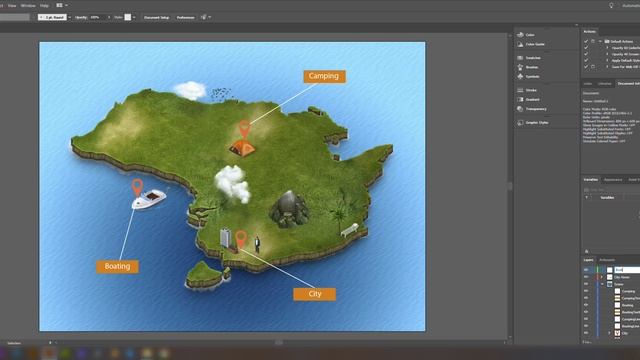Toggle the Opacity 60 action checkmark
Screen dimensions: 640x360
[586, 48]
